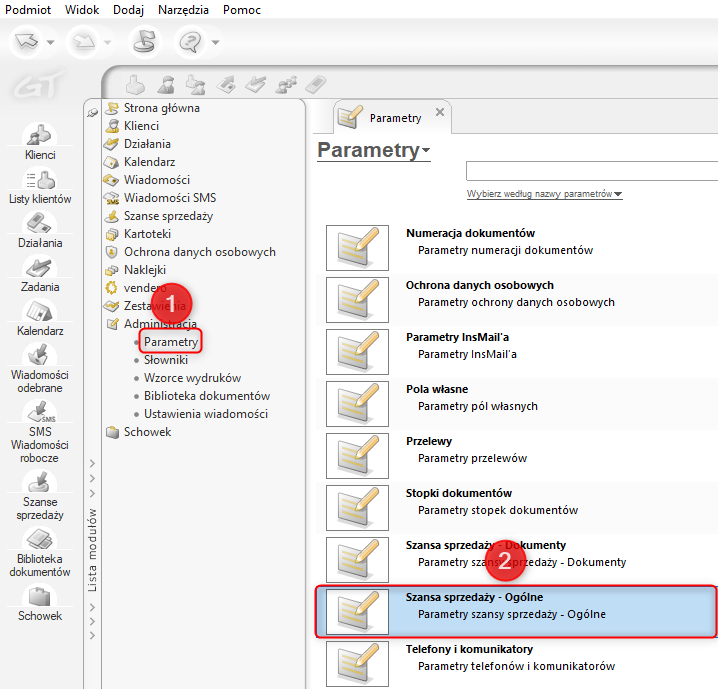Screen dimensions: 718x689
Task: Select Ustawienia wiadomości under Administracja
Action: coord(206,414)
